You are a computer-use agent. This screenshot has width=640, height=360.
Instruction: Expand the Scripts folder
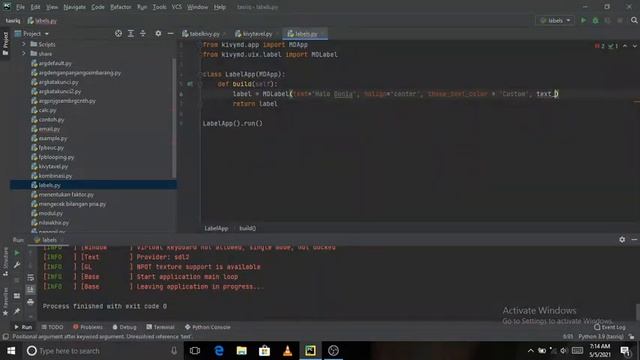click(x=24, y=44)
